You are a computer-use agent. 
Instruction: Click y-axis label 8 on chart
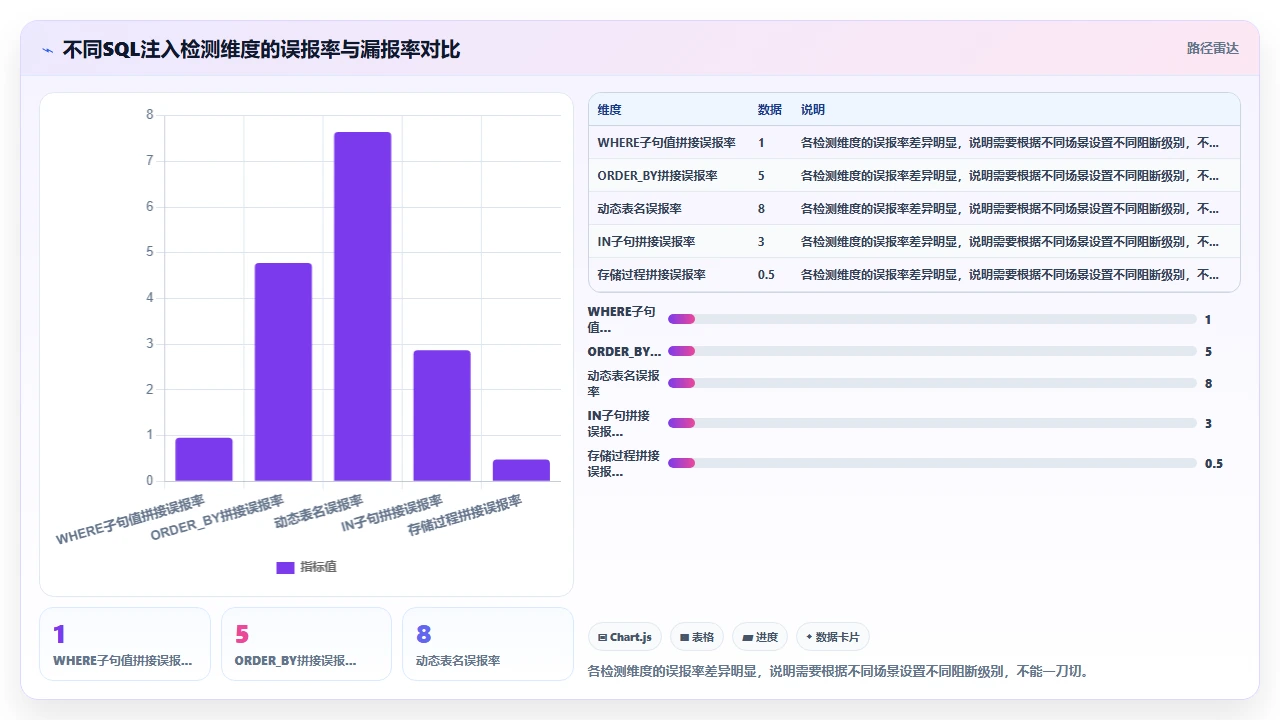point(150,115)
